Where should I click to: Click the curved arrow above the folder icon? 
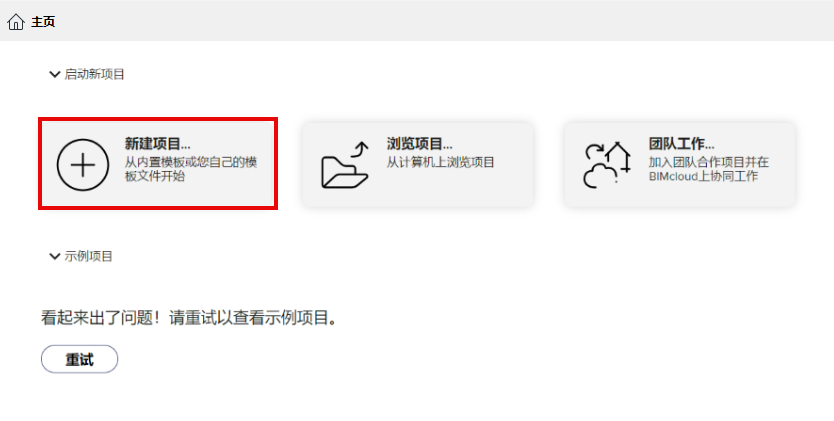[360, 149]
